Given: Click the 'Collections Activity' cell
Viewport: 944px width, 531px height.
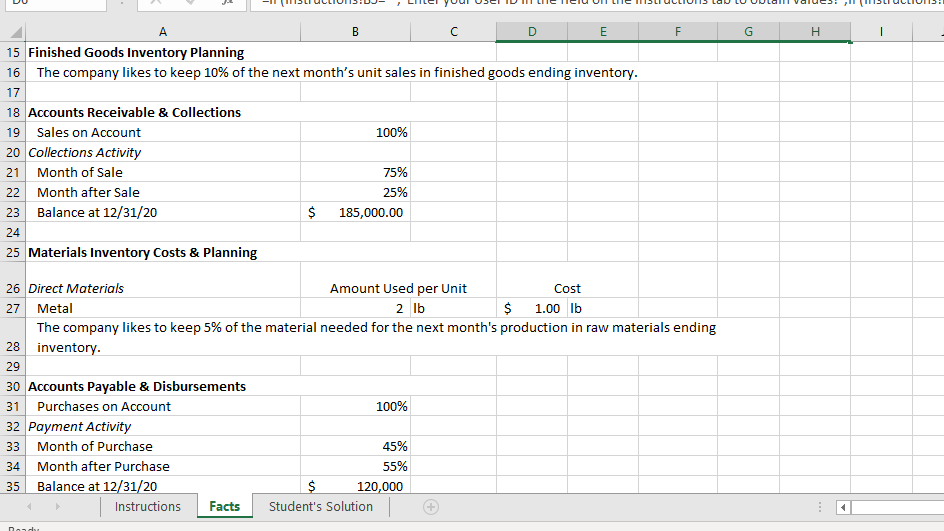Looking at the screenshot, I should pyautogui.click(x=163, y=152).
